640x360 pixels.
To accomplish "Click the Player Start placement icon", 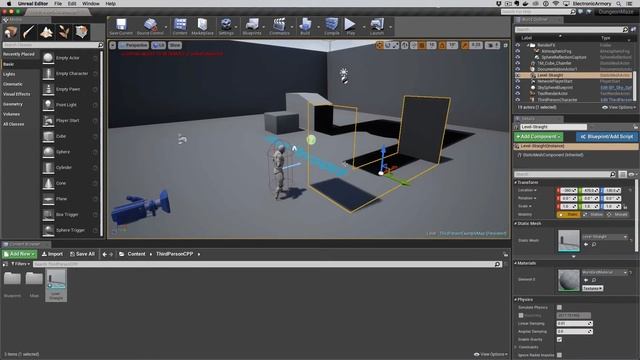I will [48, 120].
